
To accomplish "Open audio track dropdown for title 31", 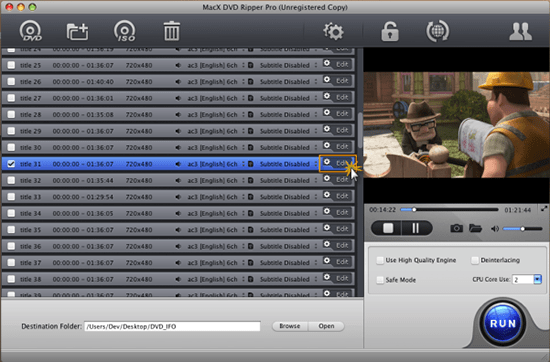I will click(x=243, y=164).
